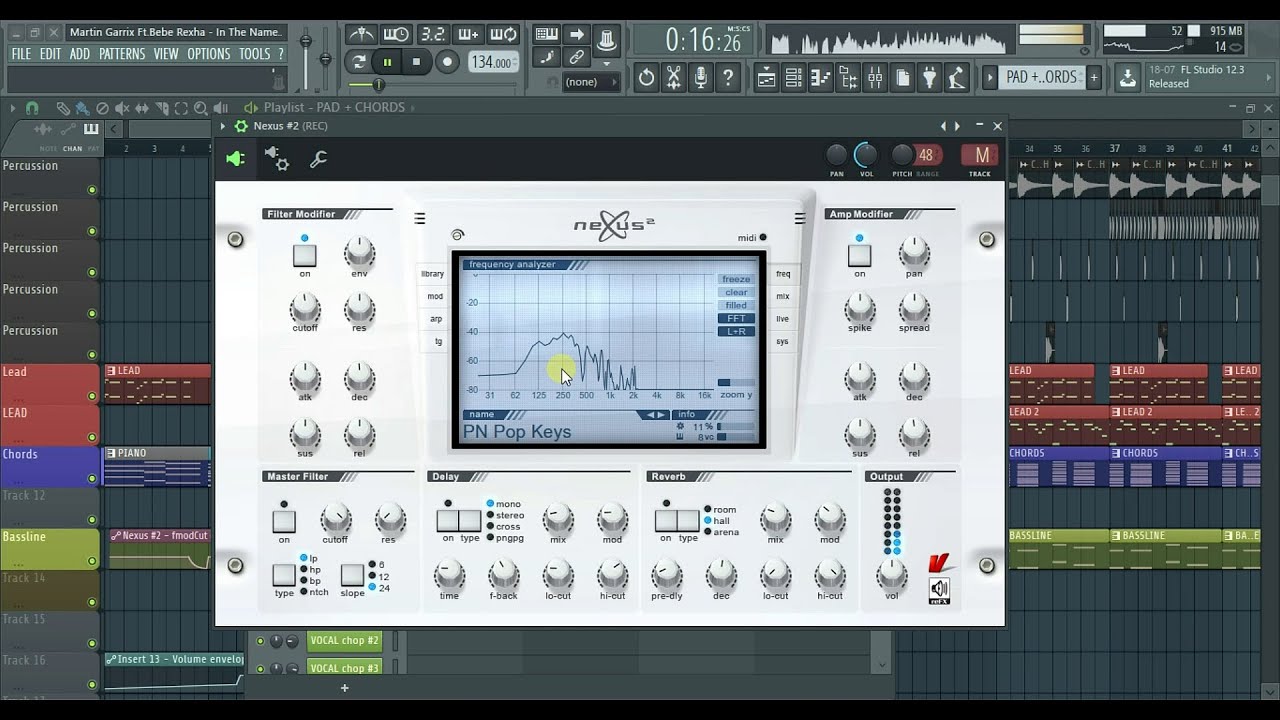
Task: Click the filled button in frequency analyzer
Action: (736, 306)
